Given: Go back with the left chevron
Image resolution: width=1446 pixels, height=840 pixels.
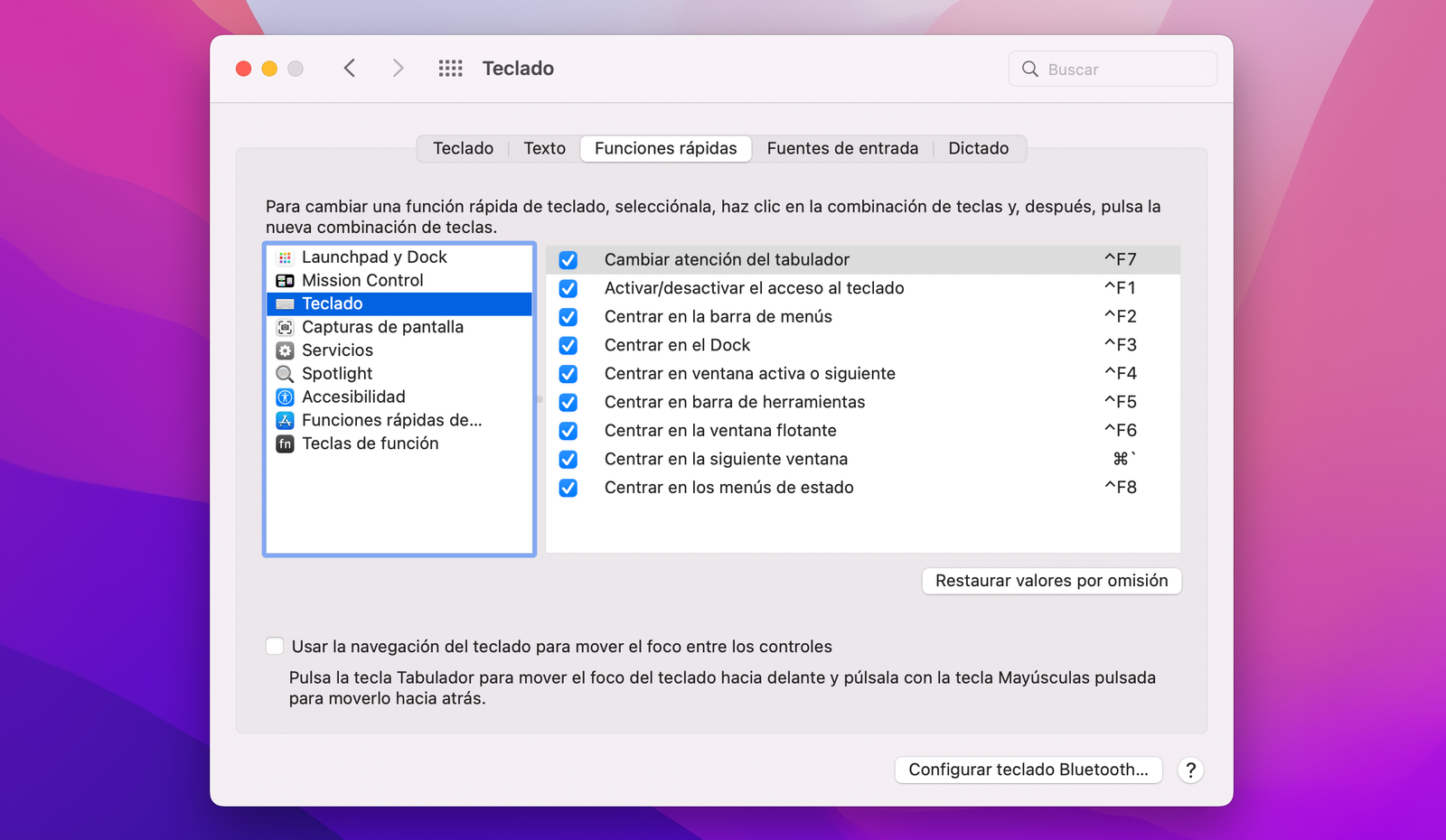Looking at the screenshot, I should [x=350, y=69].
